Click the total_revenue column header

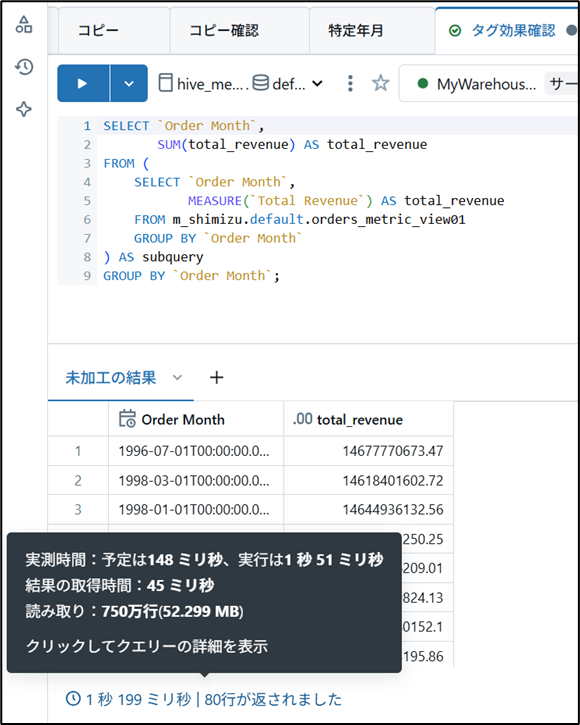click(368, 419)
